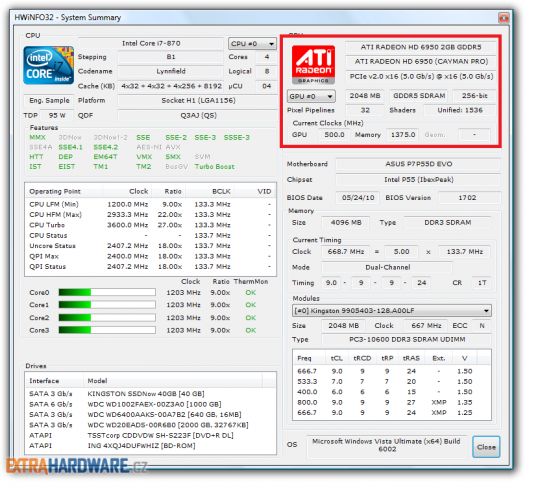The width and height of the screenshot is (551, 500).
Task: Click the Intel P55 (IbexPeak) chipset field
Action: coord(418,180)
